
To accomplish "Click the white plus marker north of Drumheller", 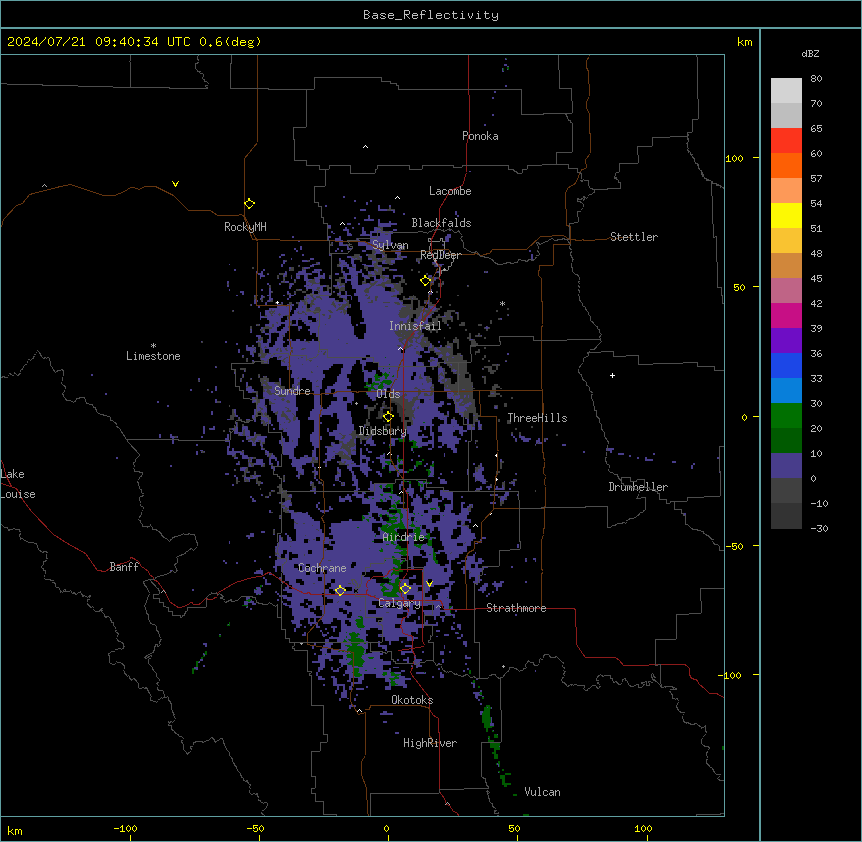I will pos(612,375).
